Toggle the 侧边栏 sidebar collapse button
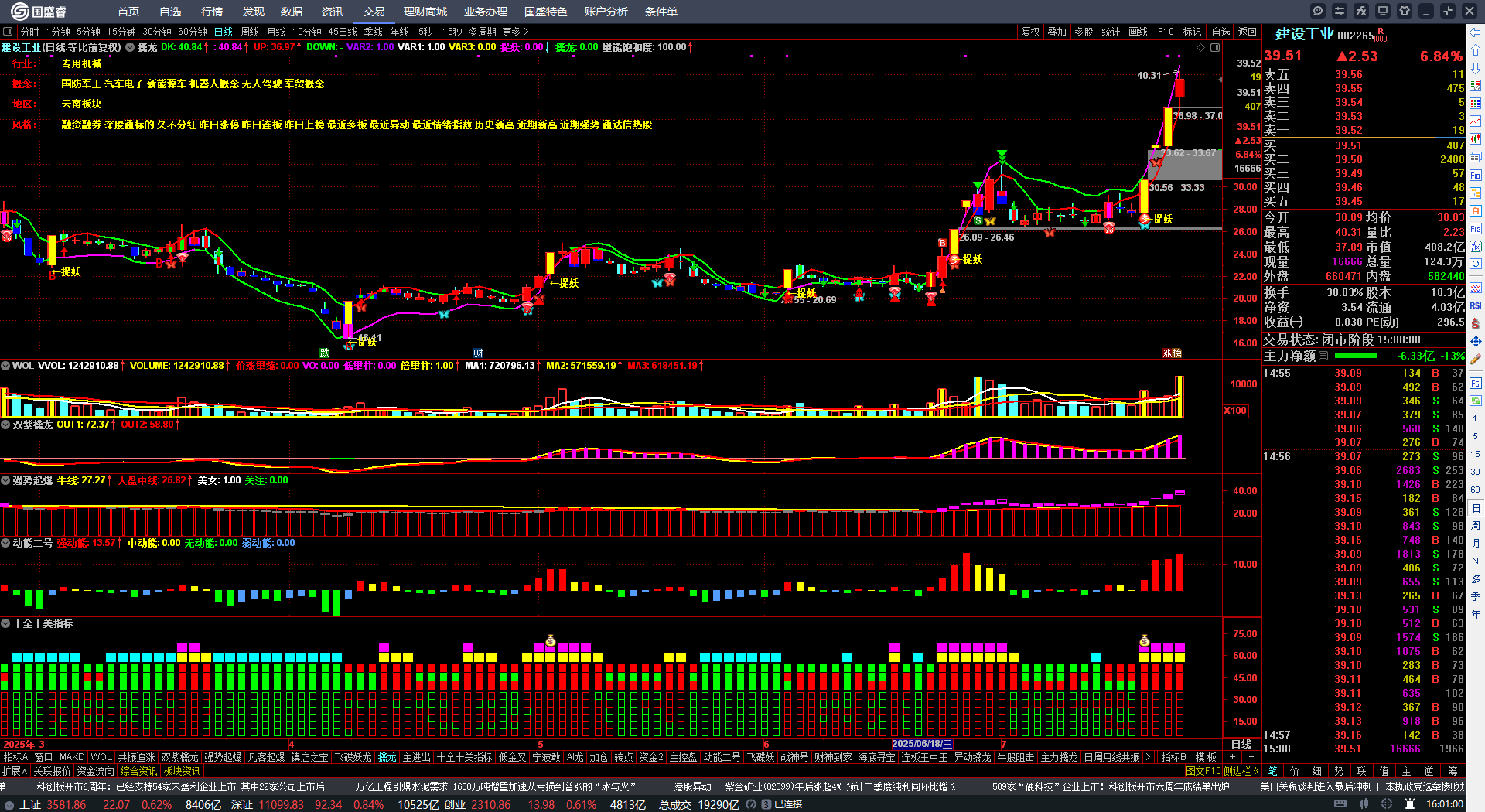Viewport: 1485px width, 812px height. tap(1241, 771)
